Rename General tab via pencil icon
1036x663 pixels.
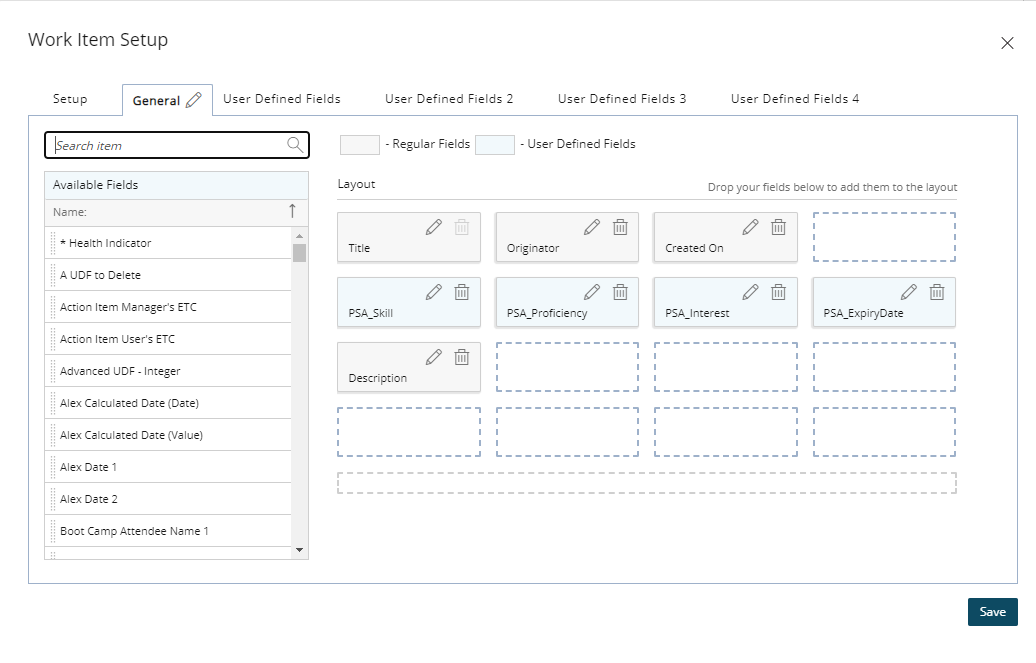coord(194,100)
